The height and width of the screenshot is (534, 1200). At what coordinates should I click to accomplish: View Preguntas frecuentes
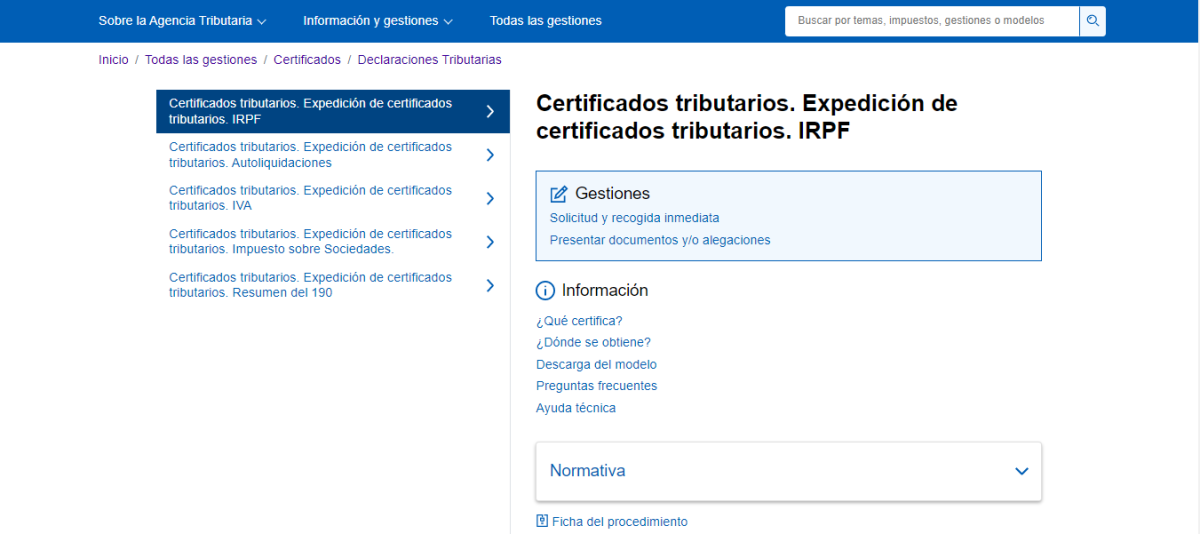pyautogui.click(x=596, y=386)
